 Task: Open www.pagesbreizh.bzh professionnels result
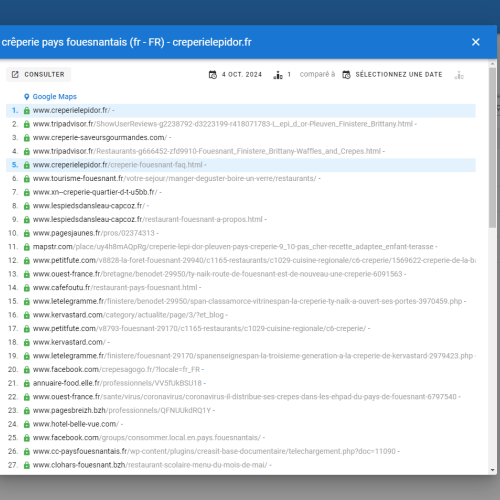tap(122, 411)
